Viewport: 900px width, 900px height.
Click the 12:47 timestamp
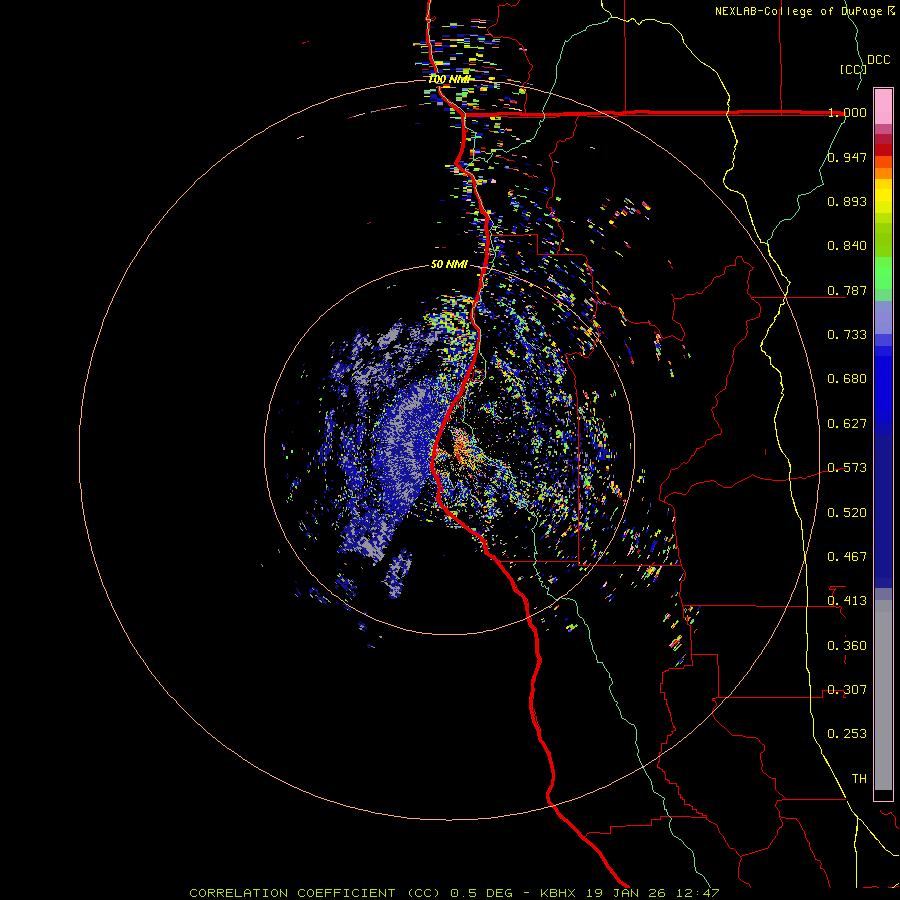(x=697, y=893)
